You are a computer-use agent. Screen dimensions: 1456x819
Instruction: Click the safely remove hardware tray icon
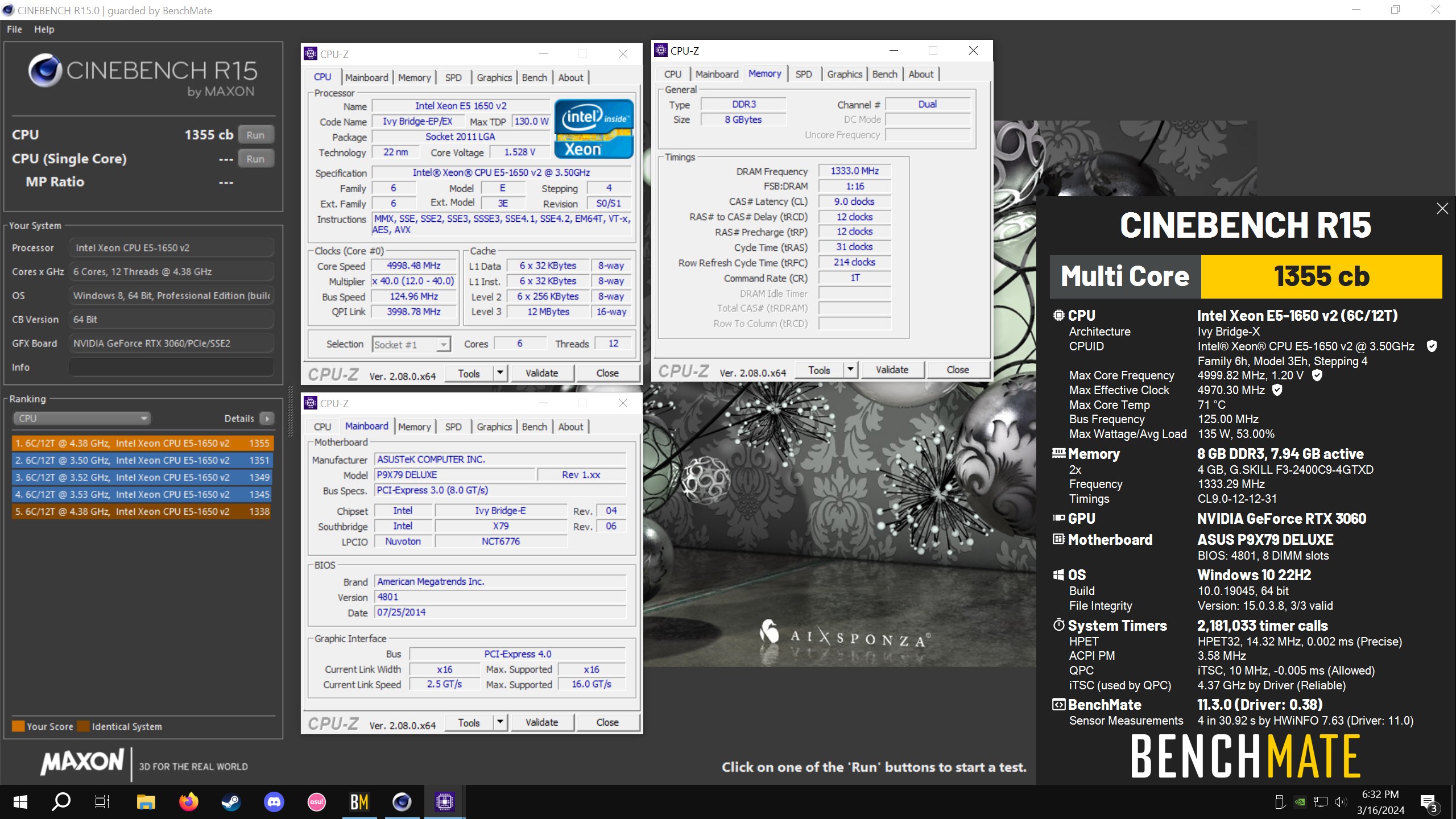pos(1280,802)
